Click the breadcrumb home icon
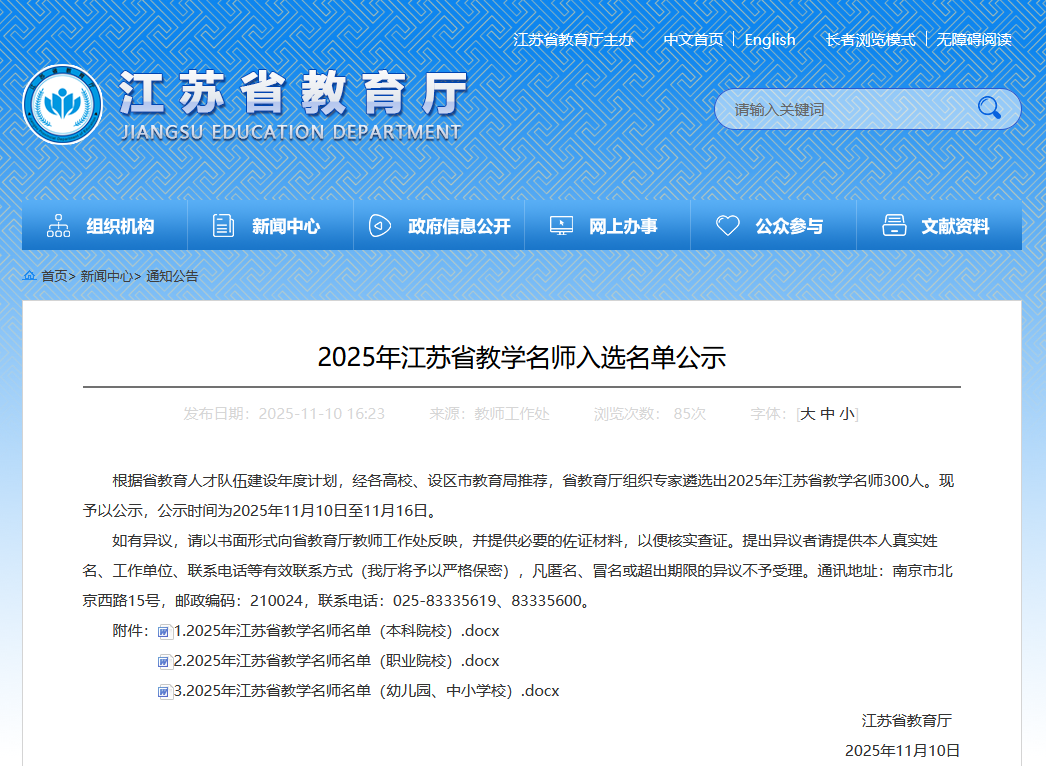The image size is (1046, 766). point(30,276)
